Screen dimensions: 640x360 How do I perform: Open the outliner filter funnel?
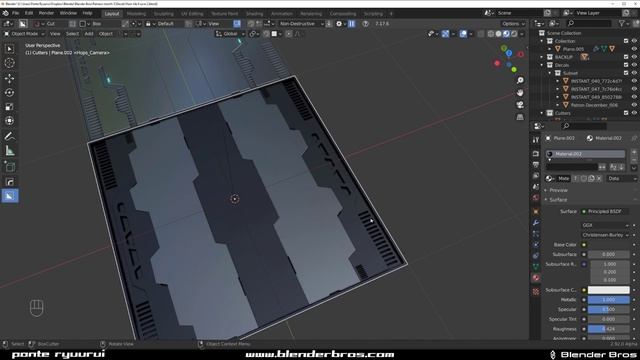tap(622, 24)
